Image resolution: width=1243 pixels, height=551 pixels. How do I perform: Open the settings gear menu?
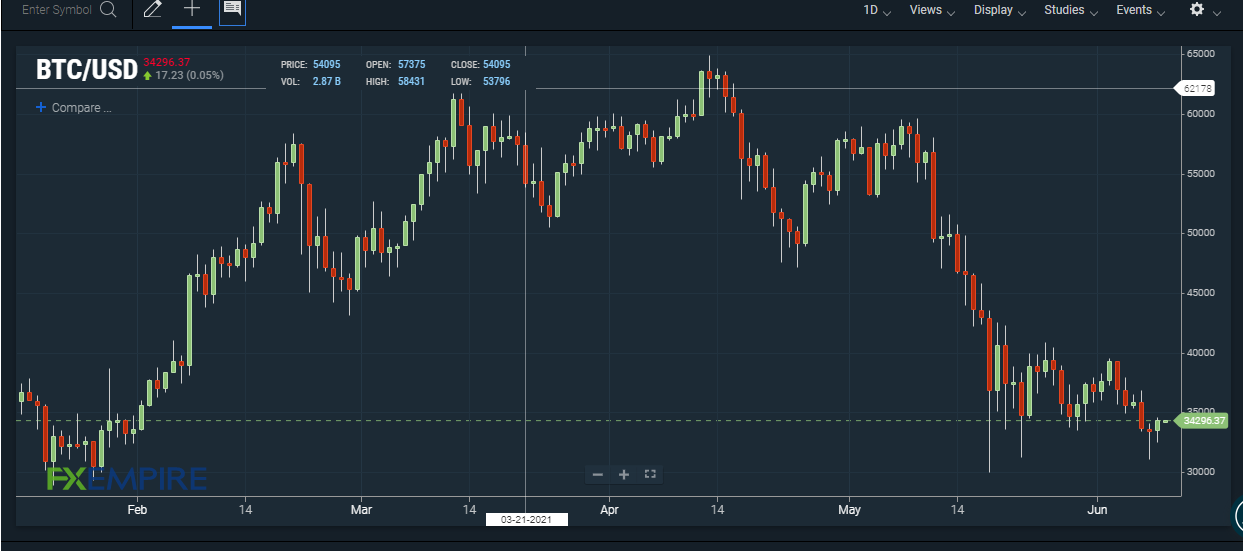click(1197, 9)
